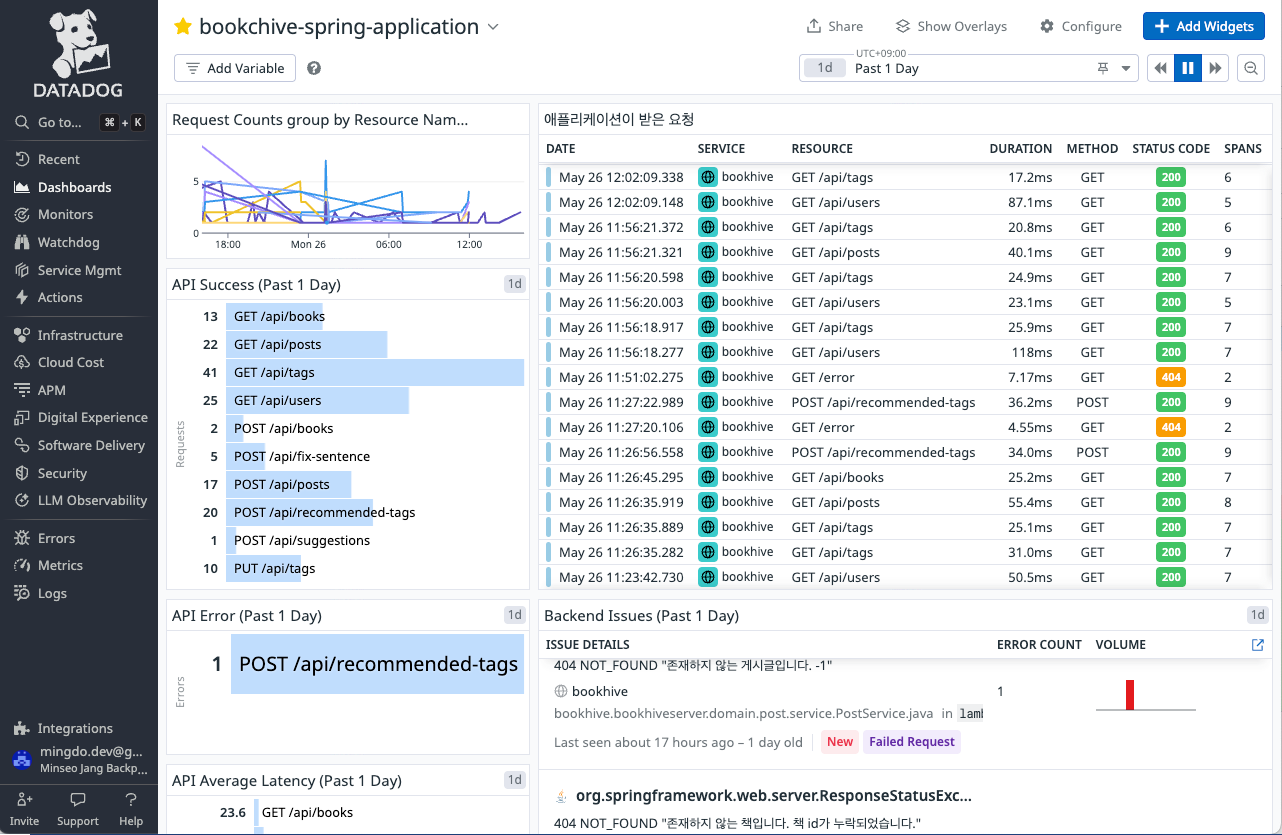
Task: Click the APM sidebar icon
Action: 22,390
